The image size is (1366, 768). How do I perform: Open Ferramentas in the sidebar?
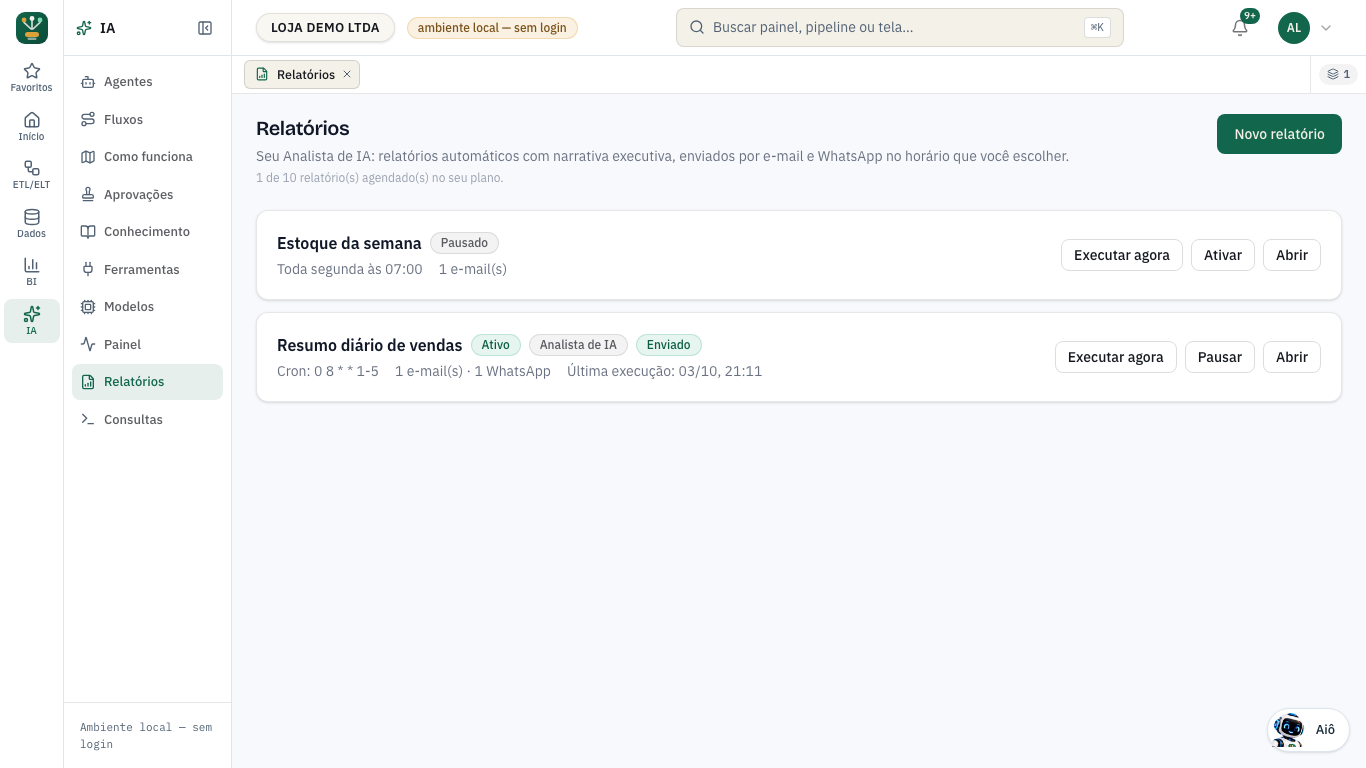click(148, 269)
